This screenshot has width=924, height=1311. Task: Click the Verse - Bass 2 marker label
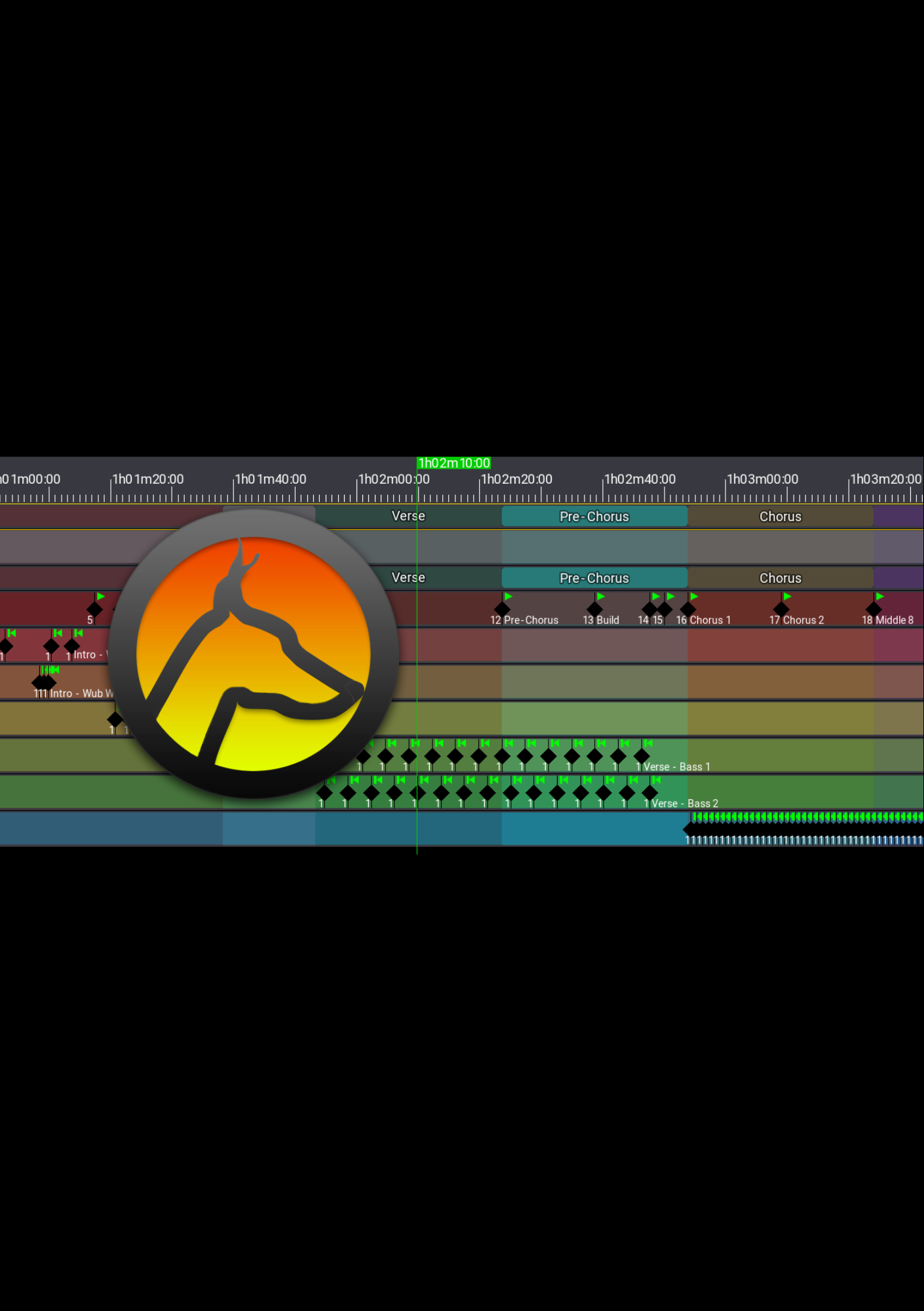click(685, 804)
